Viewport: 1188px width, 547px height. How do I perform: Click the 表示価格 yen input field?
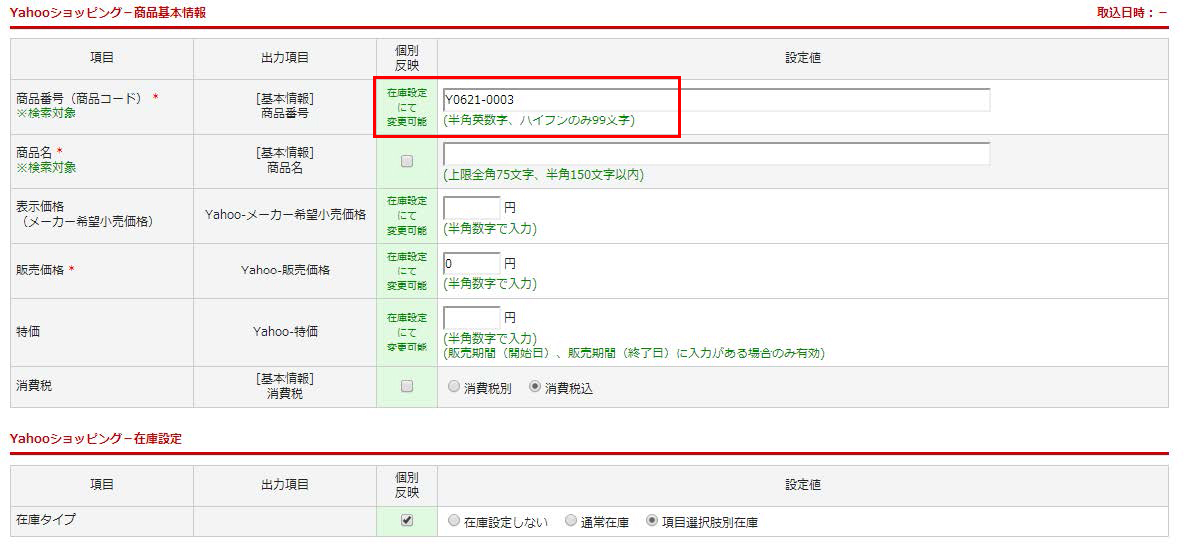click(x=471, y=208)
